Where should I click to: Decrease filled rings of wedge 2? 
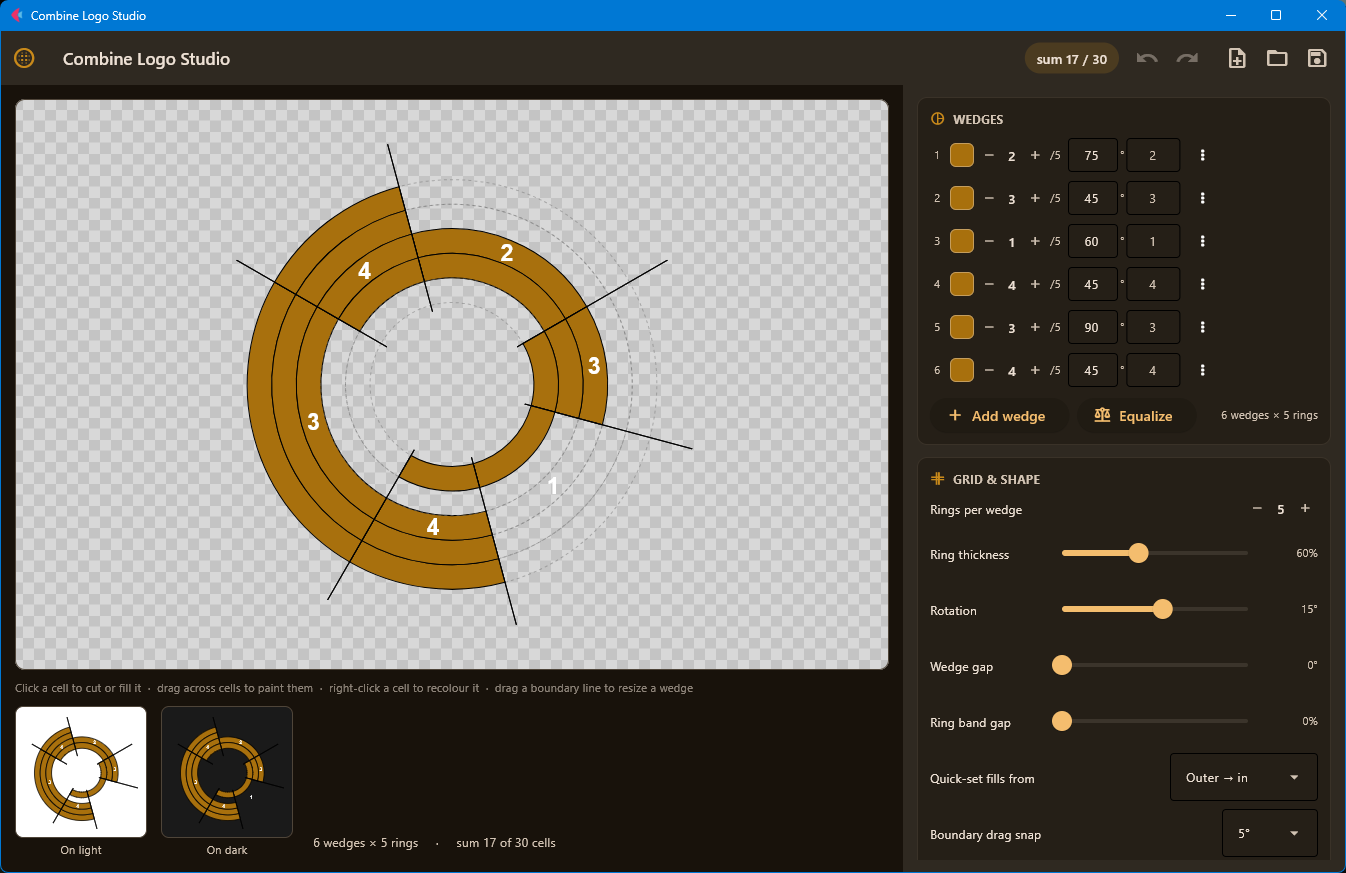(989, 198)
